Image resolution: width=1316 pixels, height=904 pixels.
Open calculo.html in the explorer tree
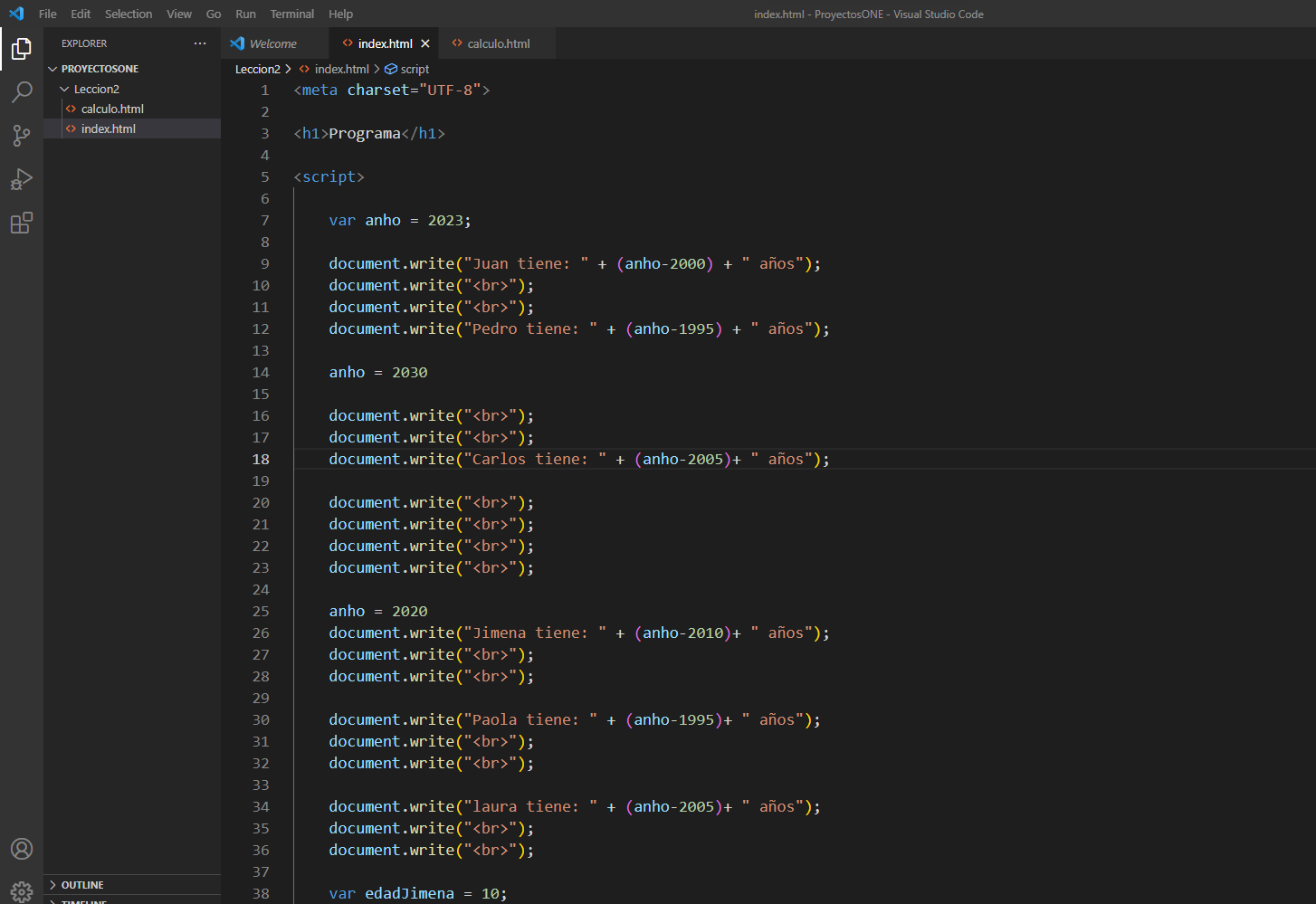(132, 109)
